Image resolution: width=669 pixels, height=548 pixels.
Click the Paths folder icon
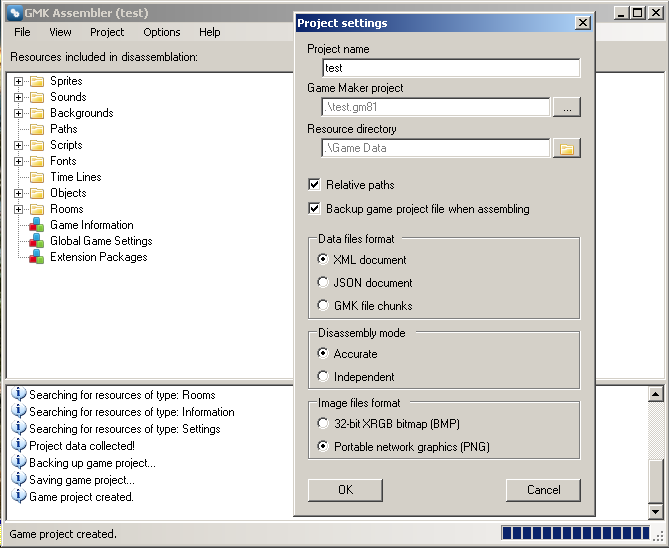tap(37, 129)
